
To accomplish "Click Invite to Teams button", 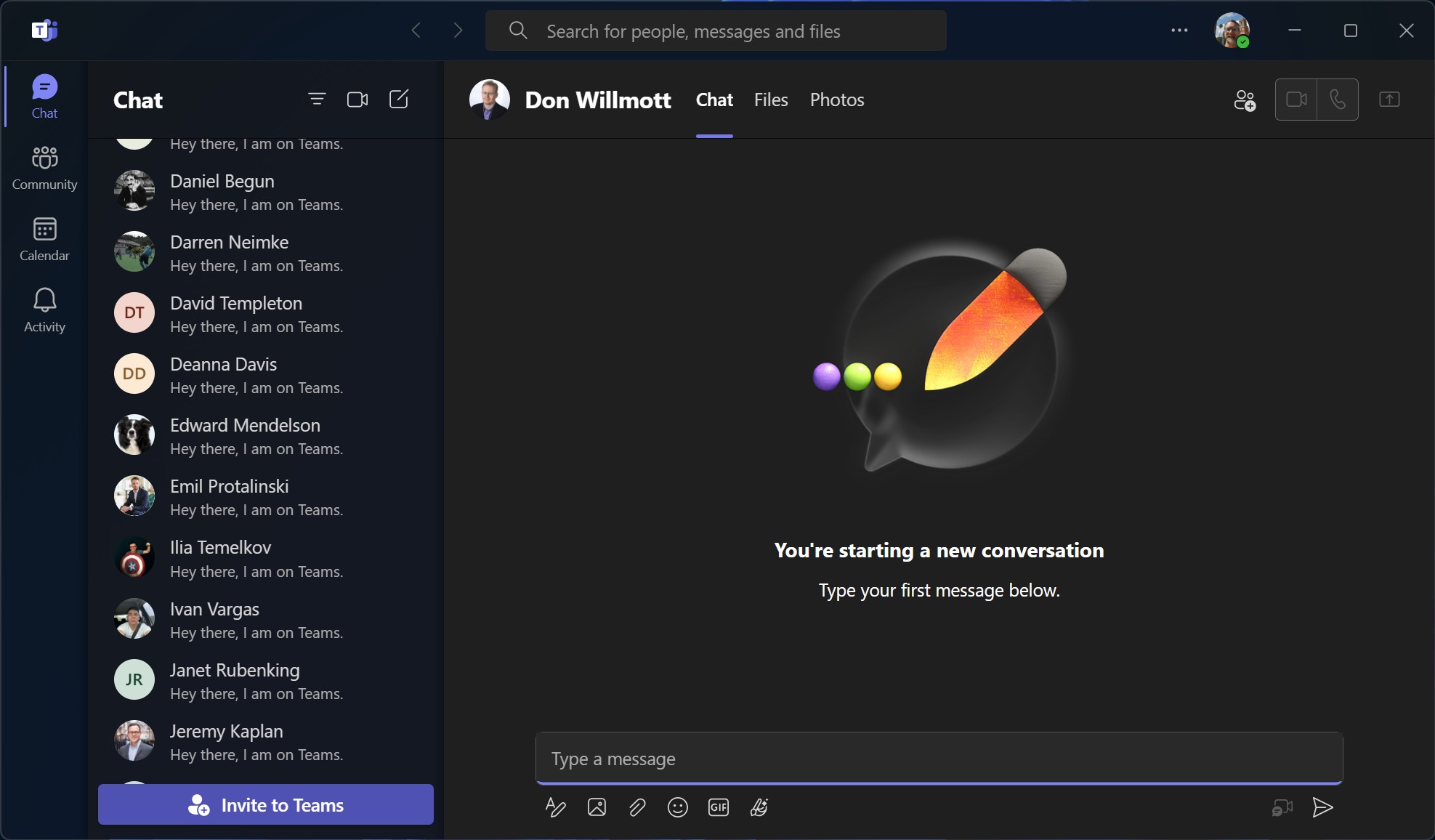I will tap(266, 804).
